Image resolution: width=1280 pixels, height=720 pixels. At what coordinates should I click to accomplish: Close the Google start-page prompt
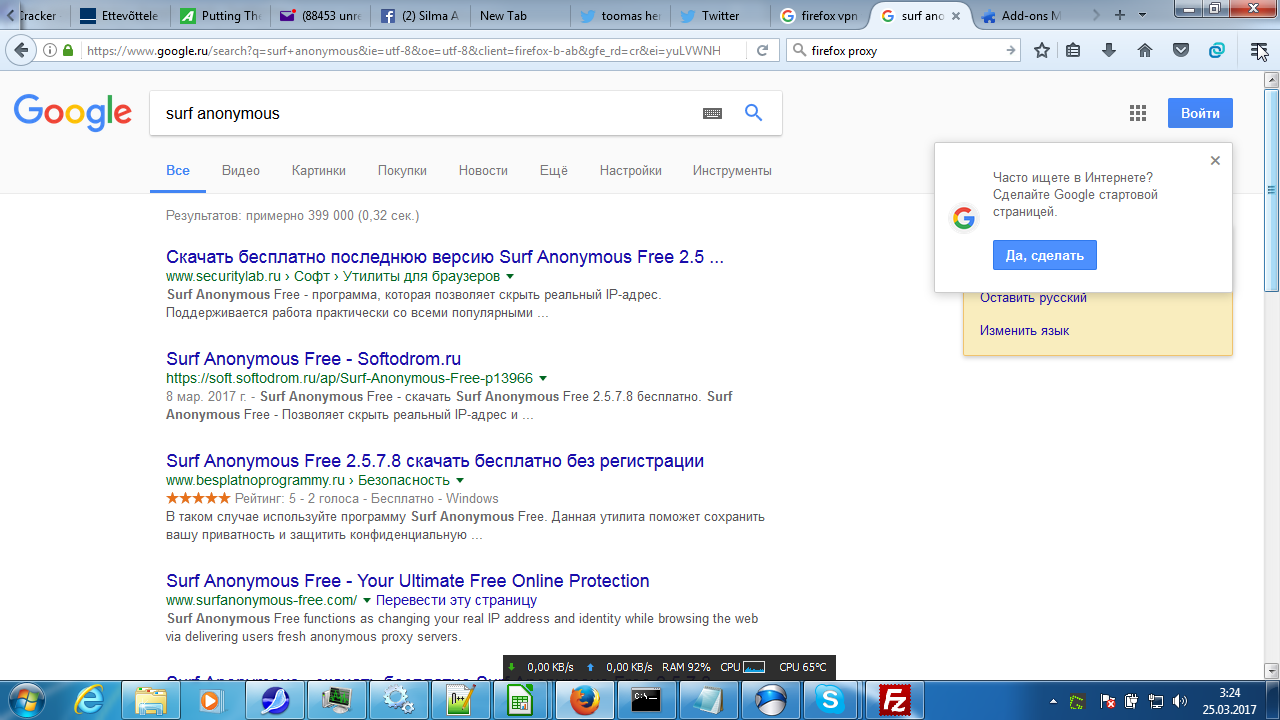click(x=1215, y=160)
